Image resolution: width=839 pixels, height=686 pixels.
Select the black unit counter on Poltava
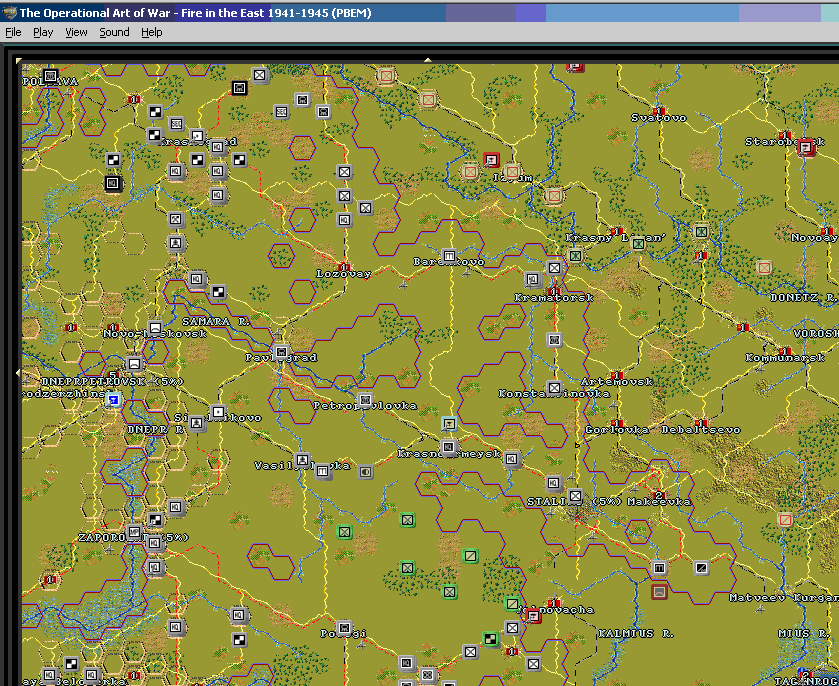point(50,76)
